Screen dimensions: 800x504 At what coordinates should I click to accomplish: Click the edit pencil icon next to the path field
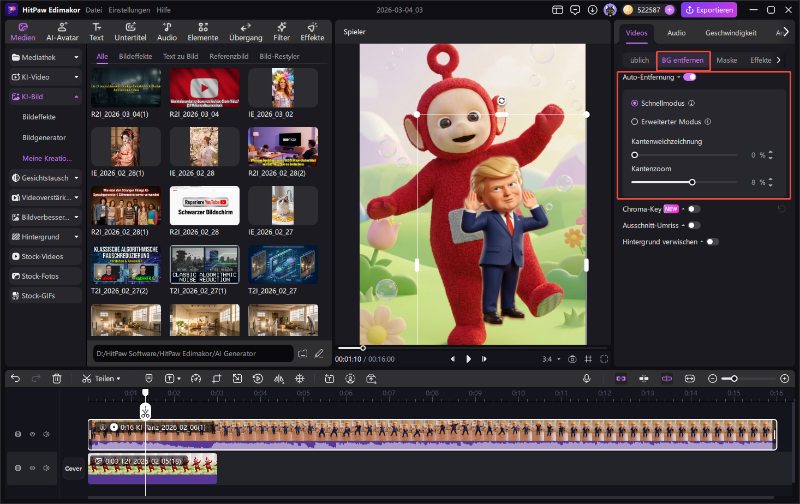coord(319,353)
